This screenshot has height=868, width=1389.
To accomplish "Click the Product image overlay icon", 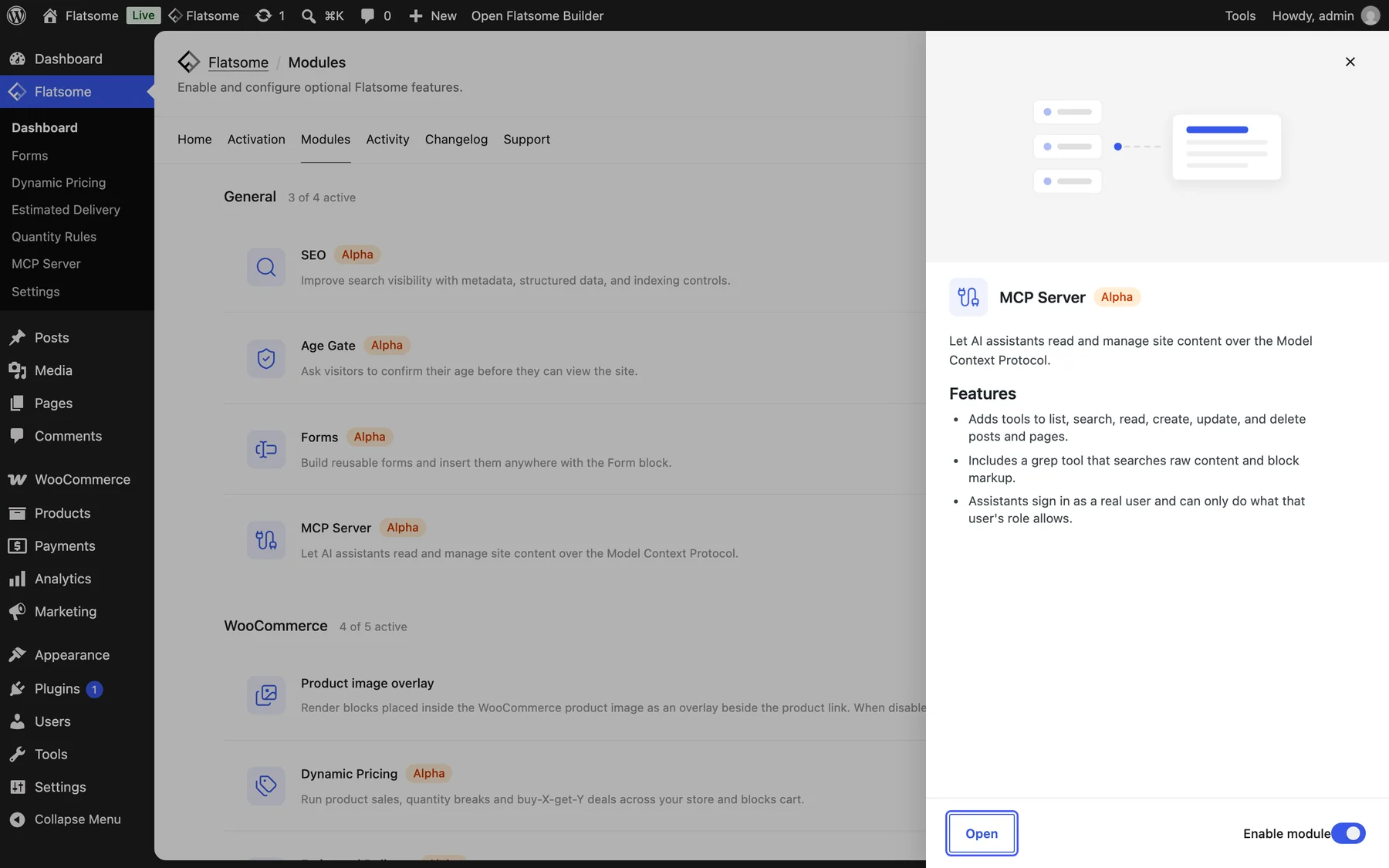I will tap(266, 695).
